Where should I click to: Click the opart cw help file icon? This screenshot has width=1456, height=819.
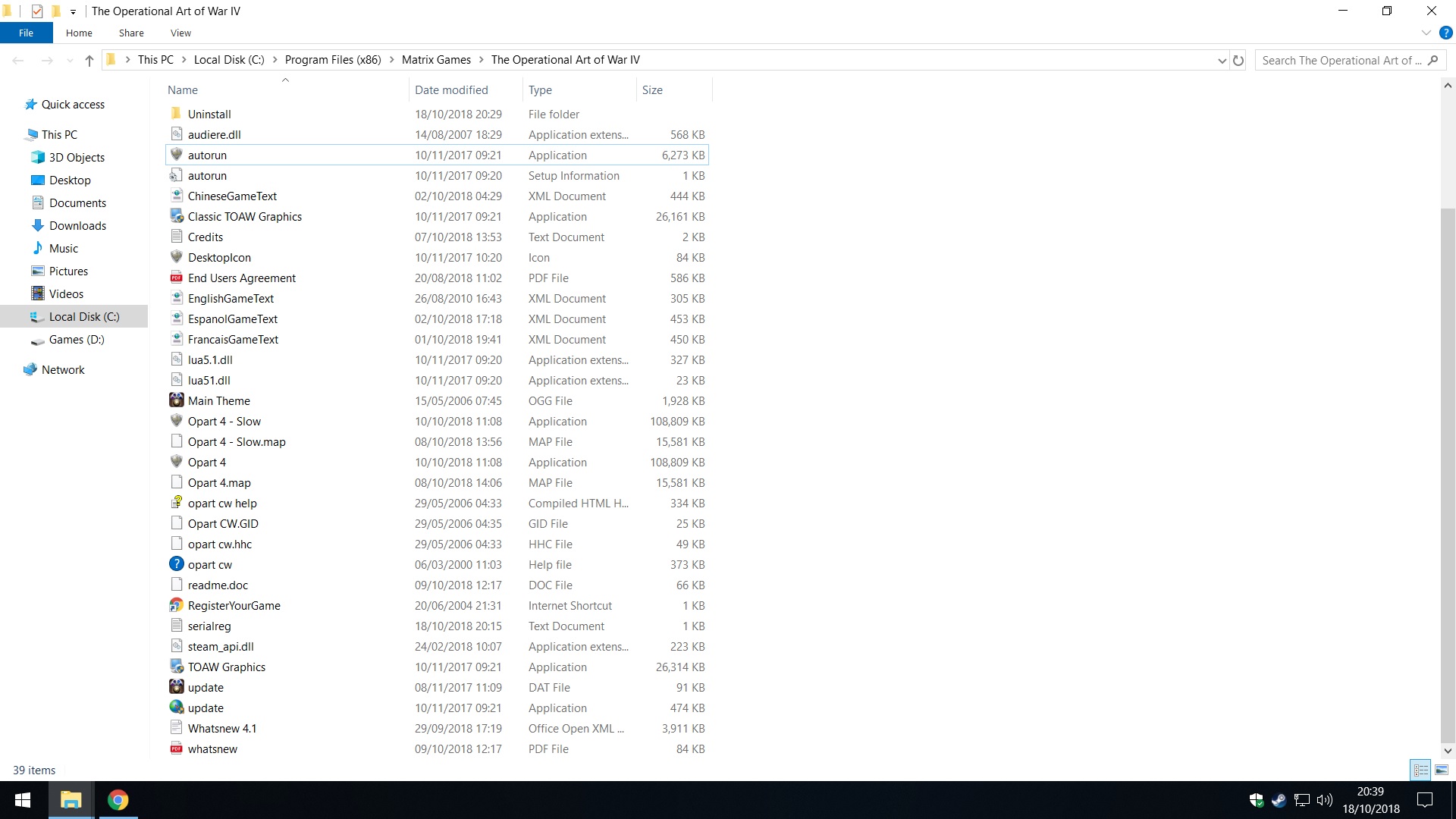(x=177, y=503)
